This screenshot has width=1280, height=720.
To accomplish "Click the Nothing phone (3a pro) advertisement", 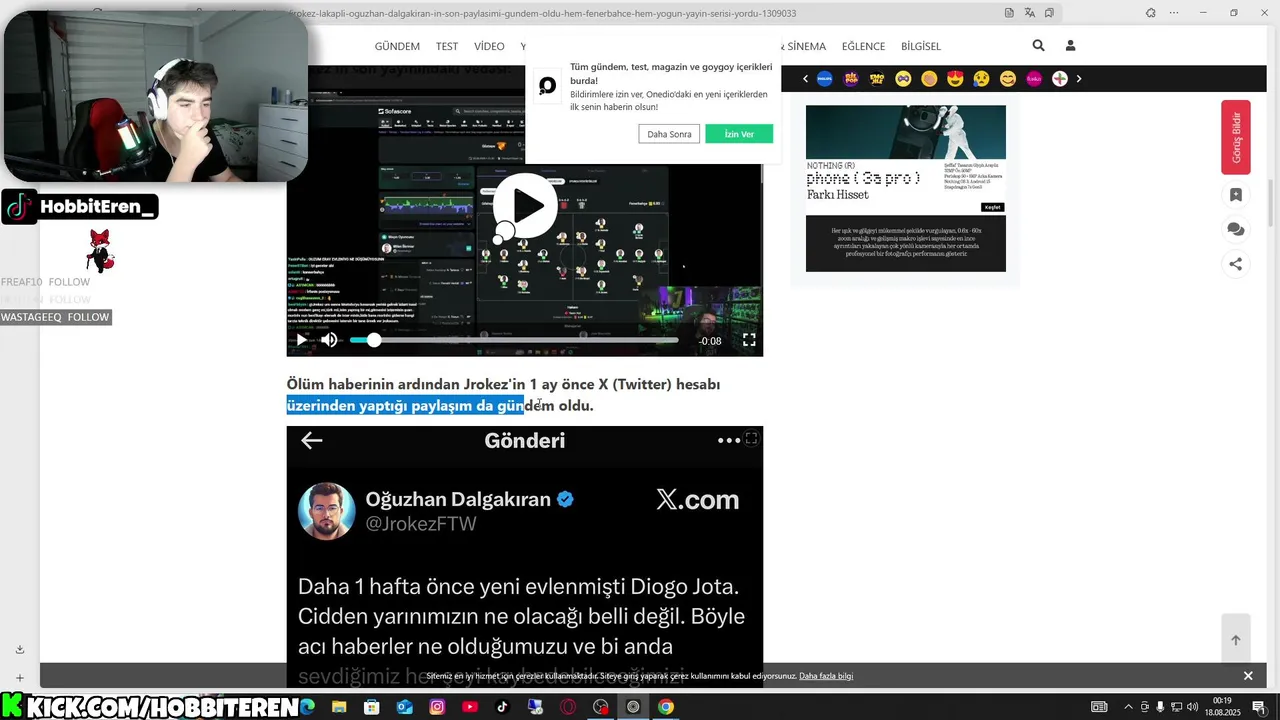I will tap(906, 188).
